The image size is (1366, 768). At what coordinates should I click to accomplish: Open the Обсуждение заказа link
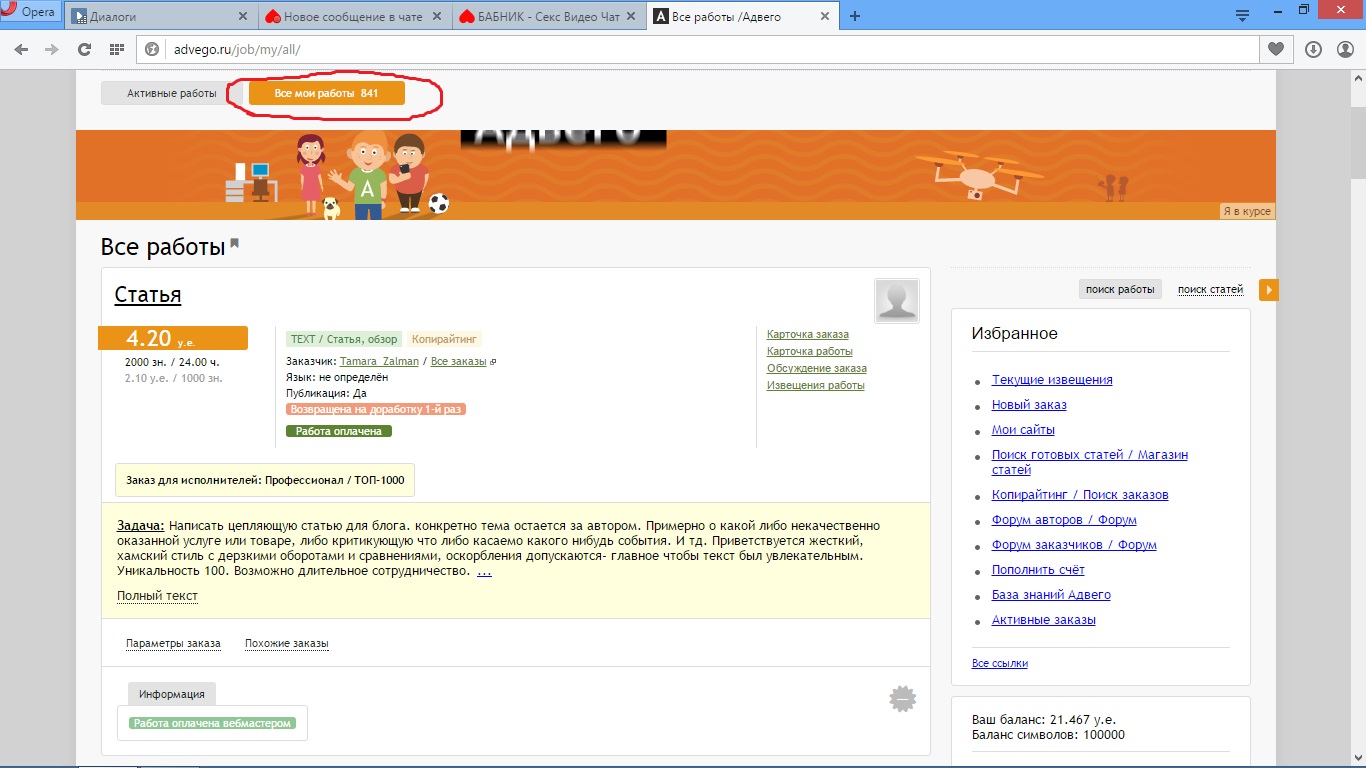[x=817, y=368]
